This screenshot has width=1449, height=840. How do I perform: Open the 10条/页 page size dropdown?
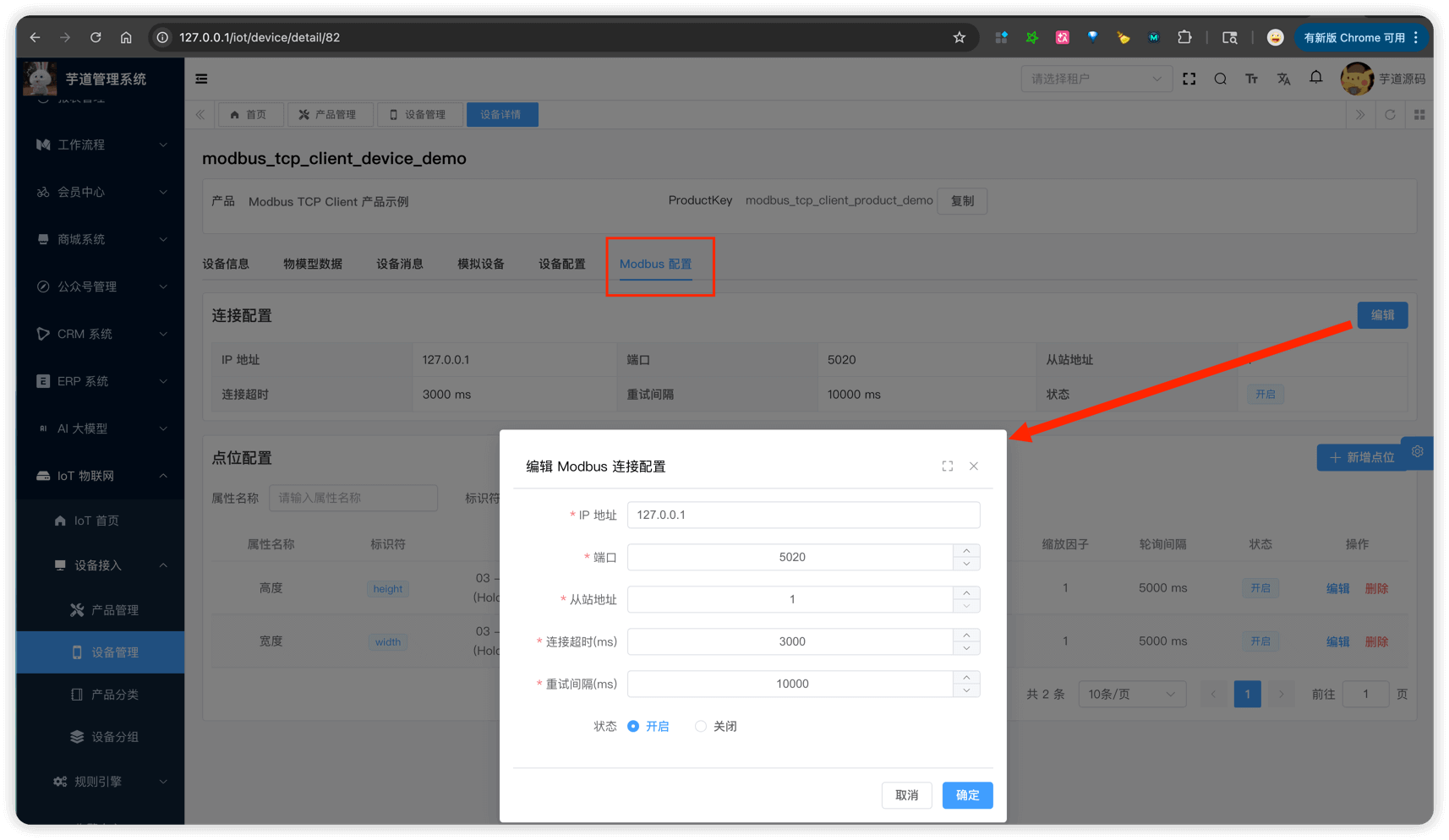coord(1131,694)
